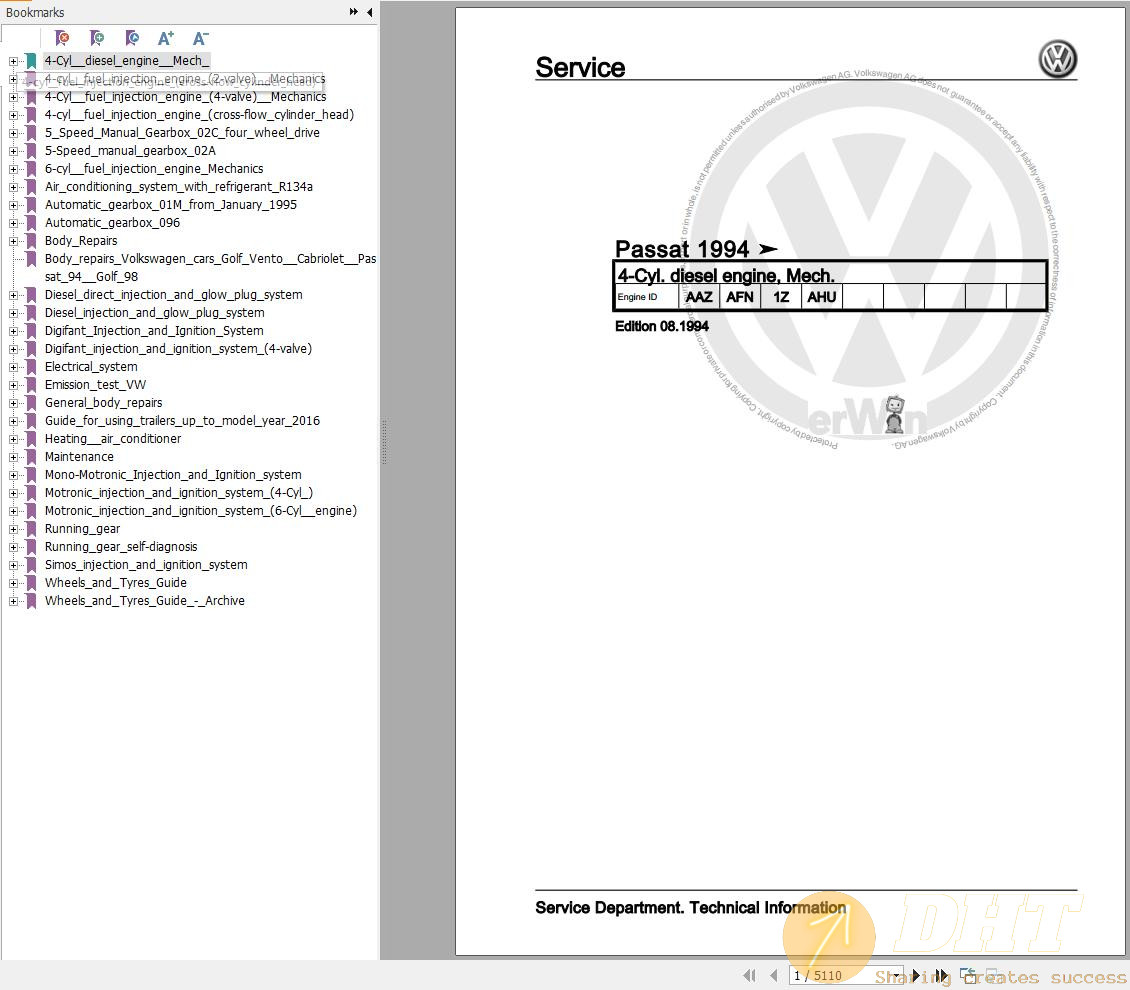Click the delete bookmark icon
This screenshot has width=1130, height=990.
point(62,37)
